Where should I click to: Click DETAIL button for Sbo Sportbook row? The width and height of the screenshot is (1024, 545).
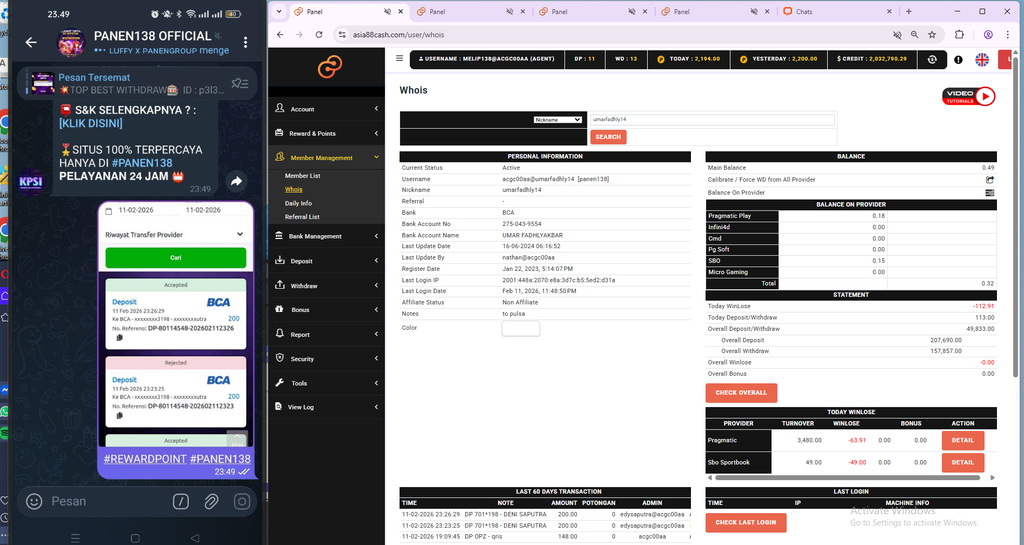tap(963, 462)
